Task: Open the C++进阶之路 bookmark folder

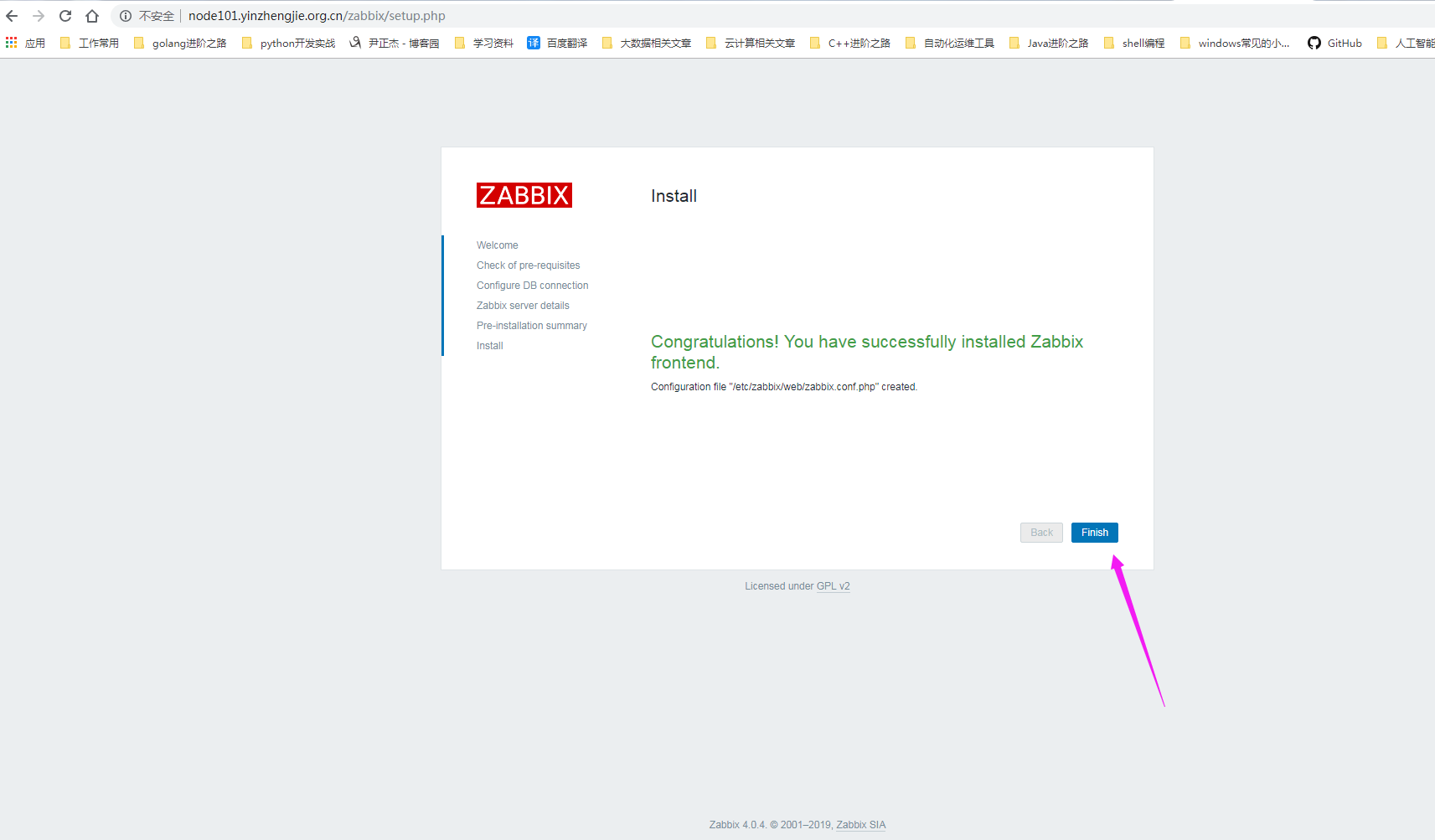Action: point(850,43)
